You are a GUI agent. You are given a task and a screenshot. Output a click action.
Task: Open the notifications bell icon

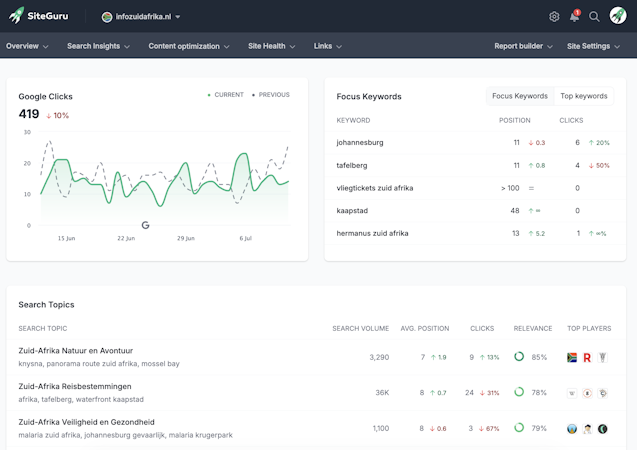[x=574, y=17]
